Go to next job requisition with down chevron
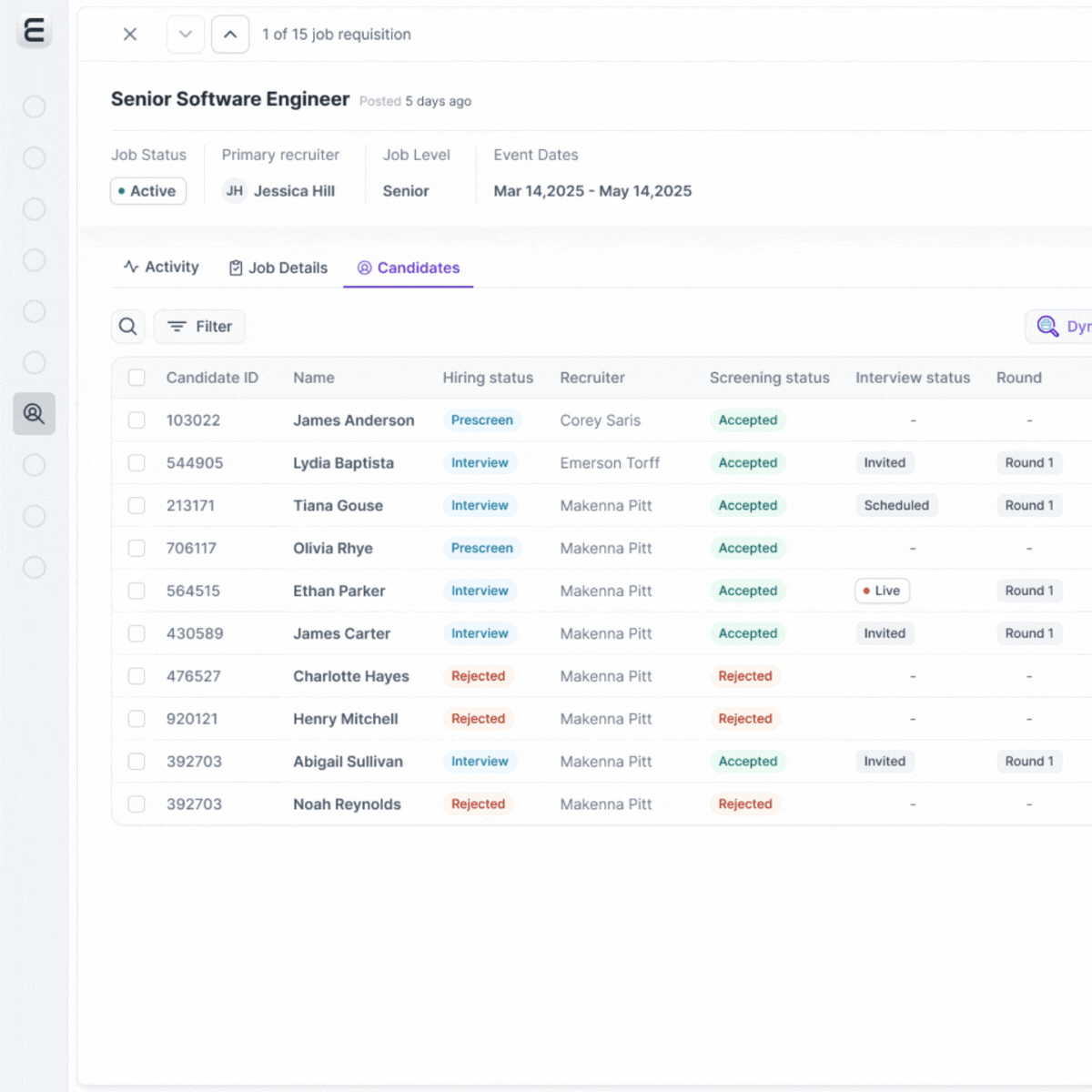This screenshot has width=1092, height=1092. tap(186, 35)
